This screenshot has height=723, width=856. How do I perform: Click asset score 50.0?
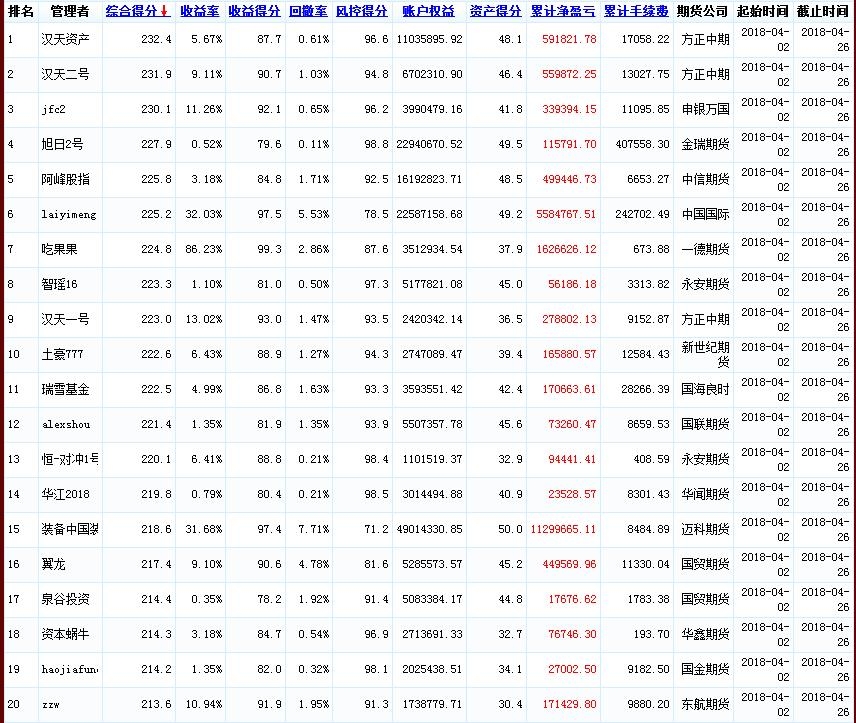(510, 529)
